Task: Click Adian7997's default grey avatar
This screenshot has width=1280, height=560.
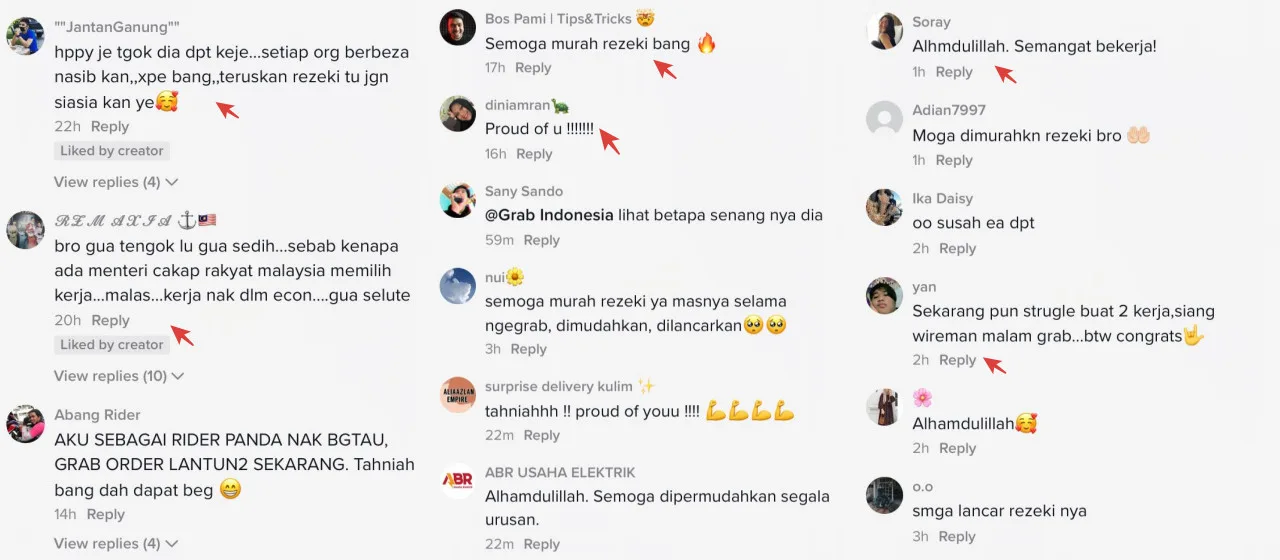Action: pos(884,119)
